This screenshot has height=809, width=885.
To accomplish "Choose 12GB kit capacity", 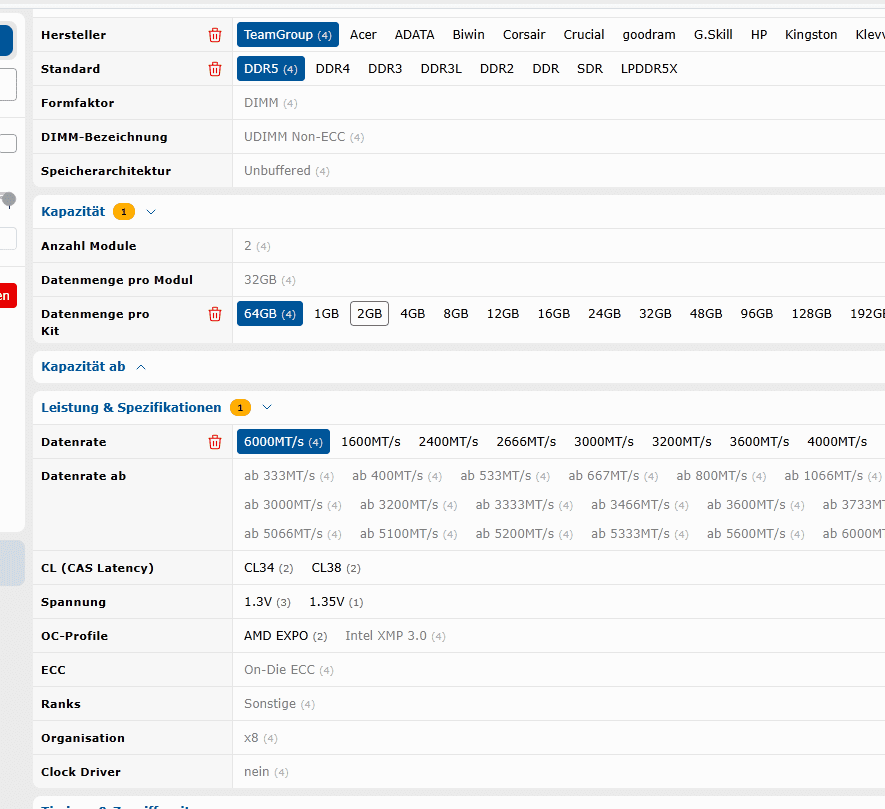I will (x=503, y=314).
